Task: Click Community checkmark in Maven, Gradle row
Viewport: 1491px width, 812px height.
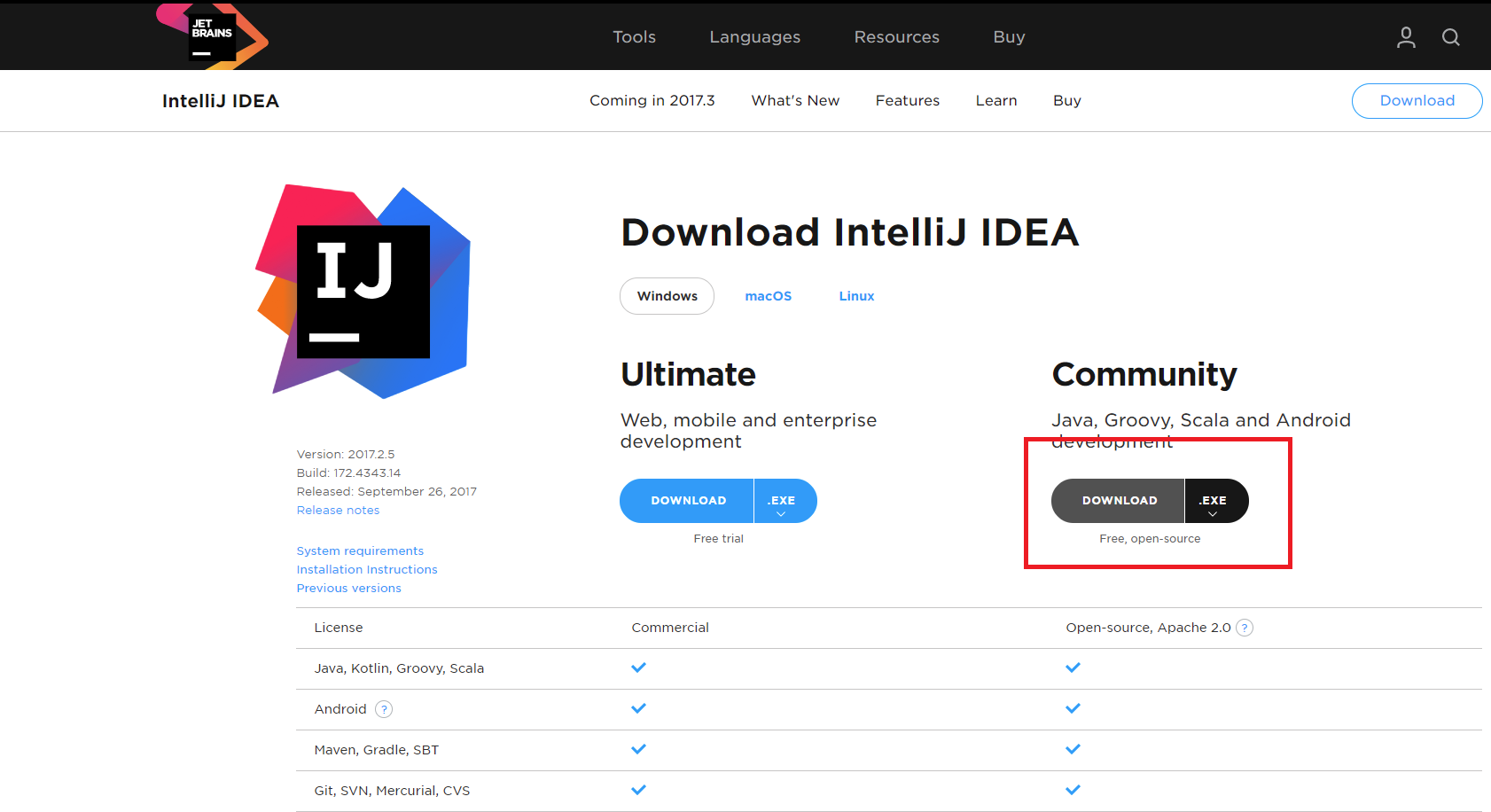Action: 1073,749
